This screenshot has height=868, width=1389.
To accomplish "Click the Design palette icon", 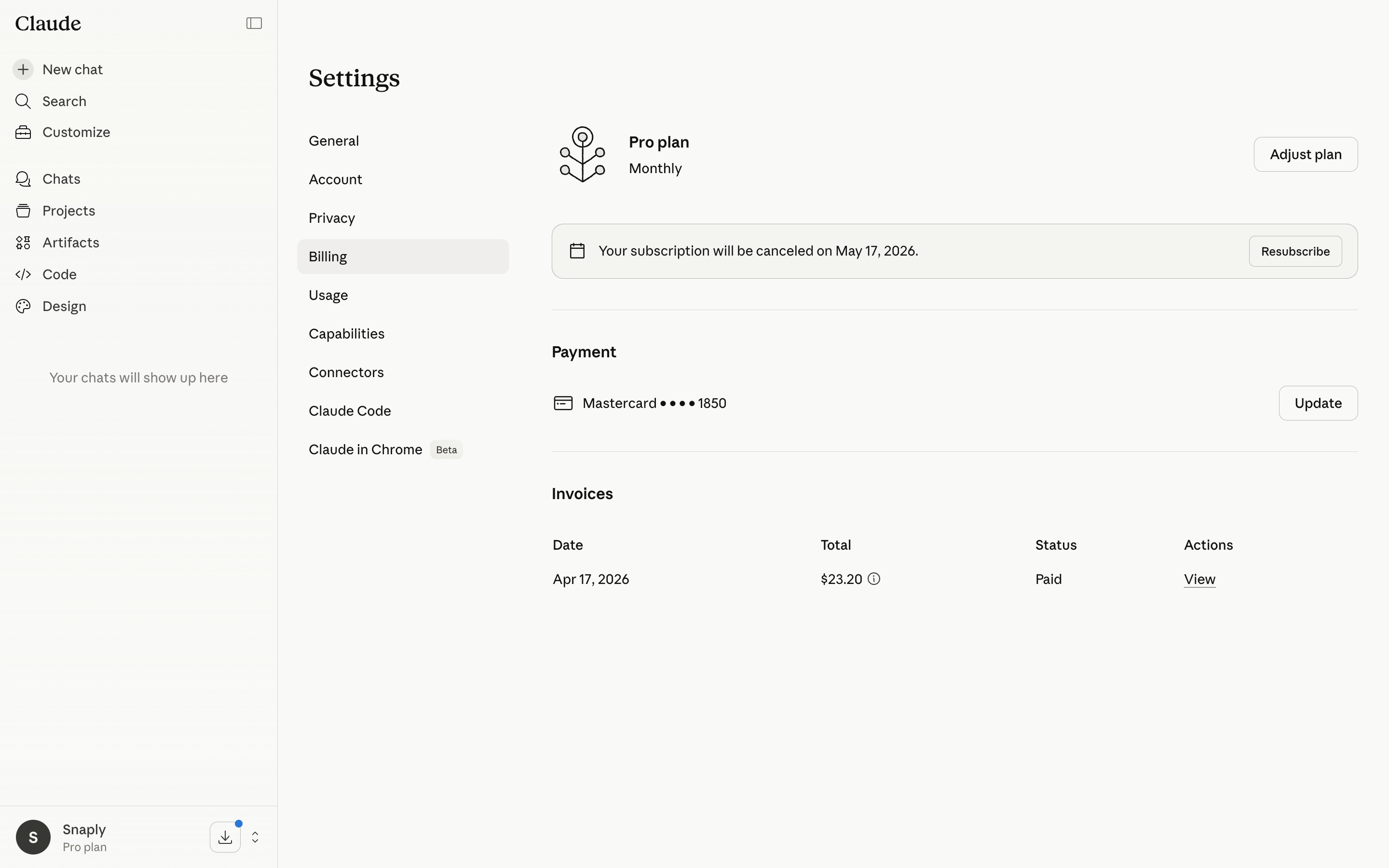I will (23, 306).
